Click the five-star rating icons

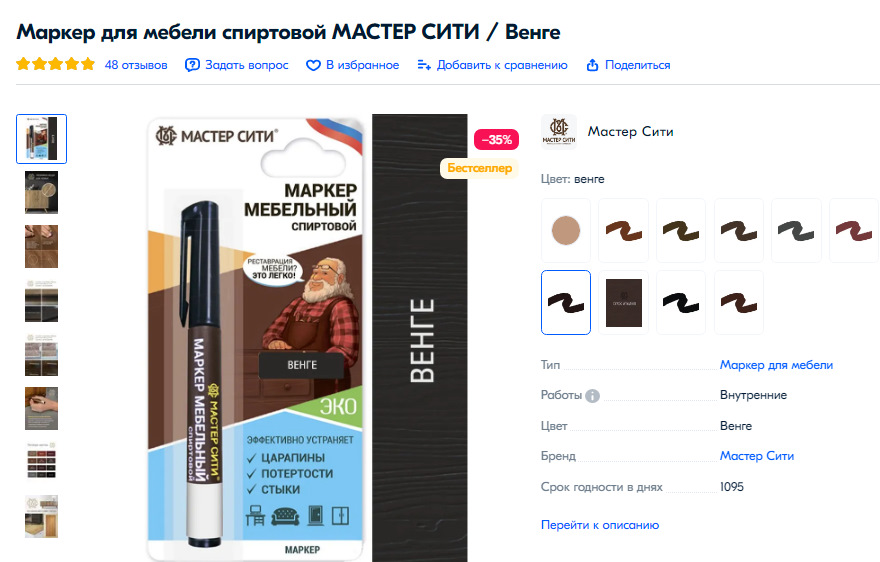coord(56,64)
